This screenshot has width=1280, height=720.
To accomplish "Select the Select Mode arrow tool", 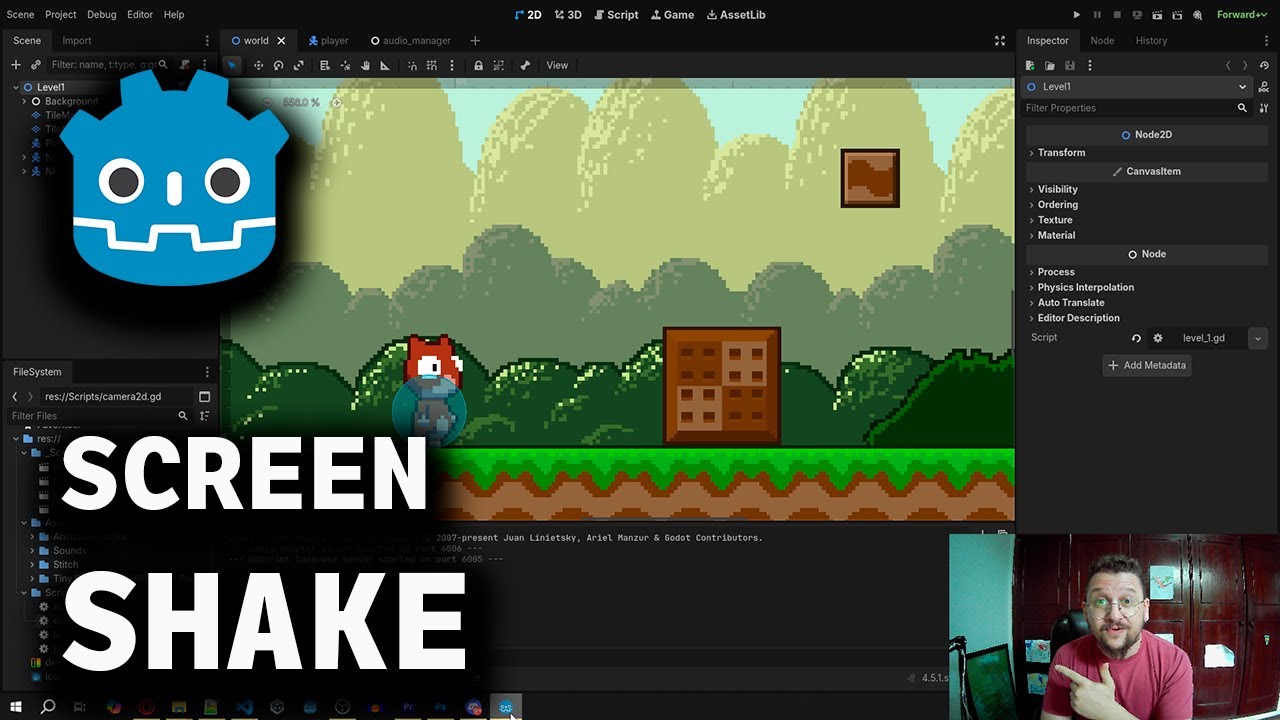I will pyautogui.click(x=232, y=65).
